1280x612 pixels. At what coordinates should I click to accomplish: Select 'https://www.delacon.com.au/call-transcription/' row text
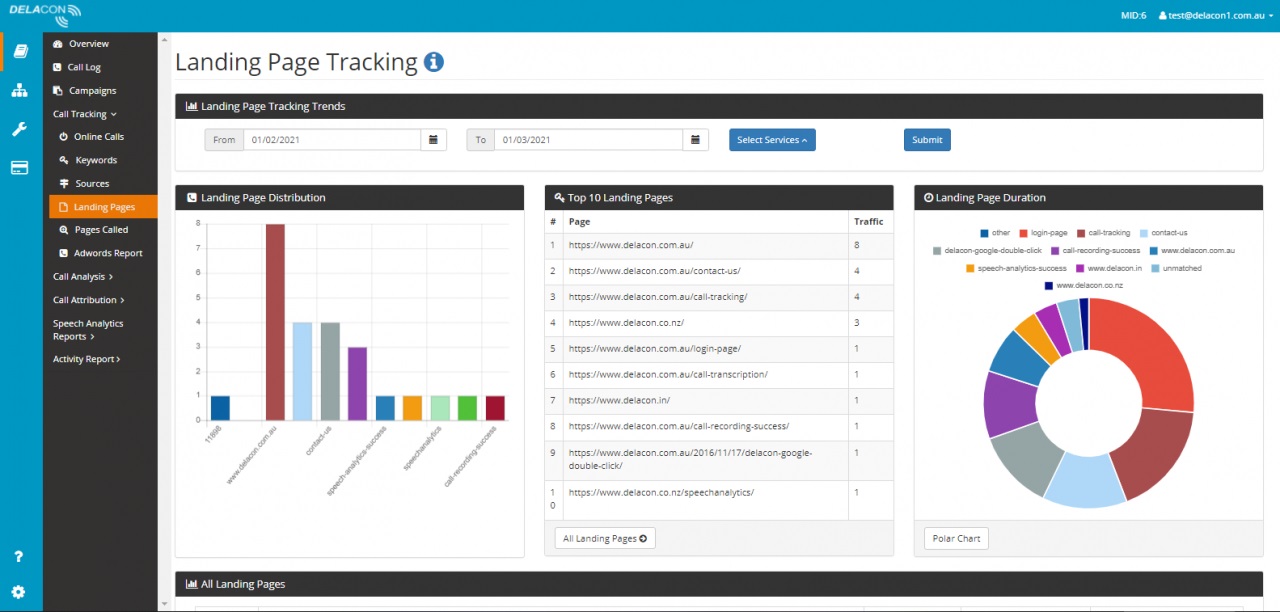pos(668,375)
